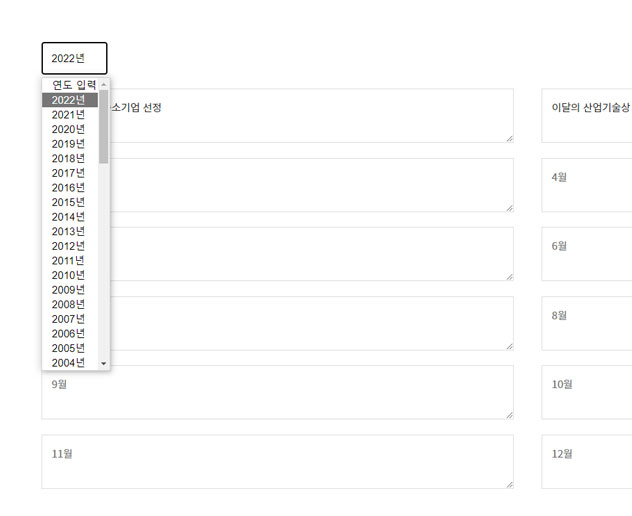Choose the 연도 입력 option
Viewport: 632px width, 516px height.
tap(70, 85)
